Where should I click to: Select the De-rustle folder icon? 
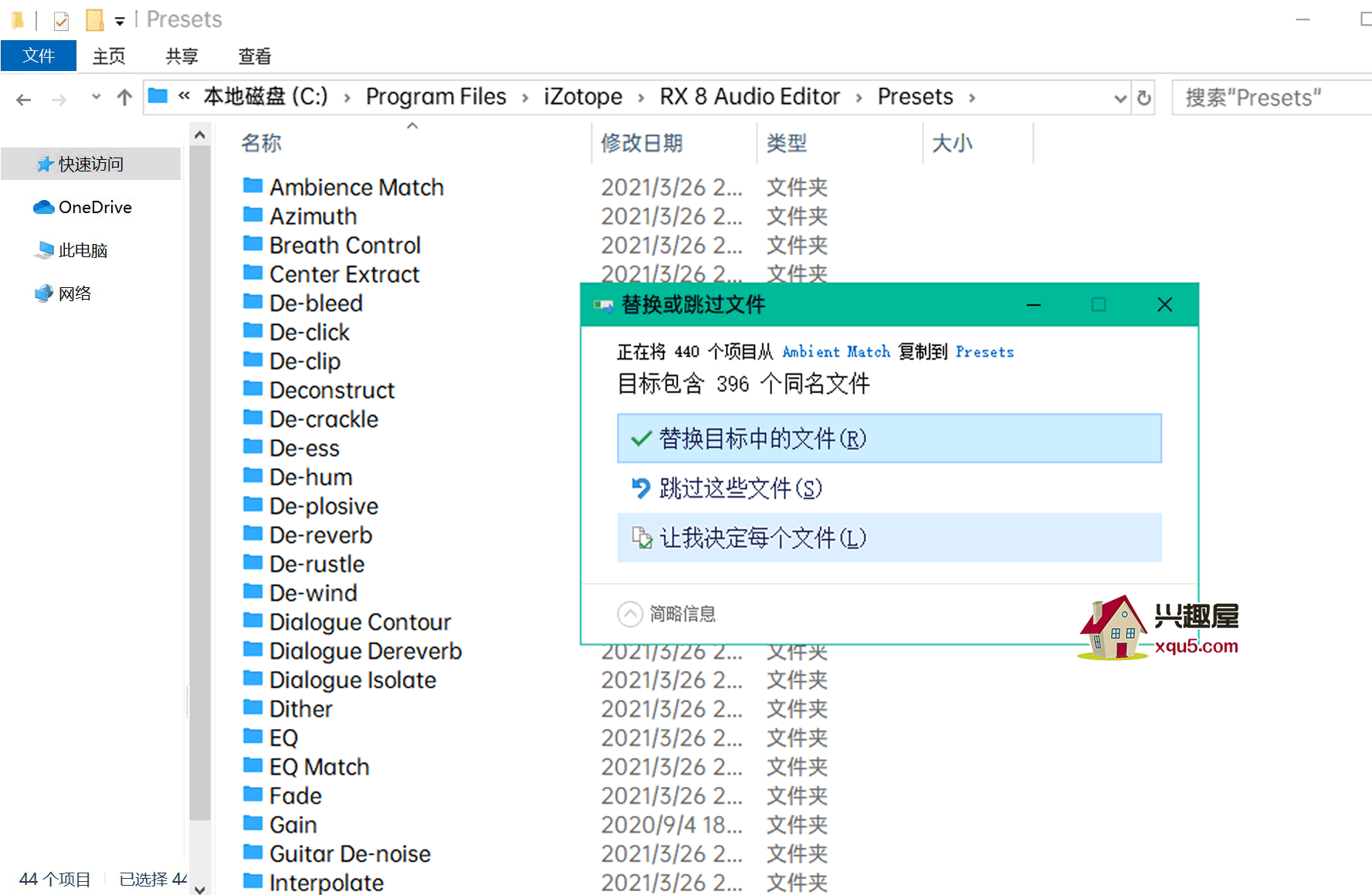252,561
